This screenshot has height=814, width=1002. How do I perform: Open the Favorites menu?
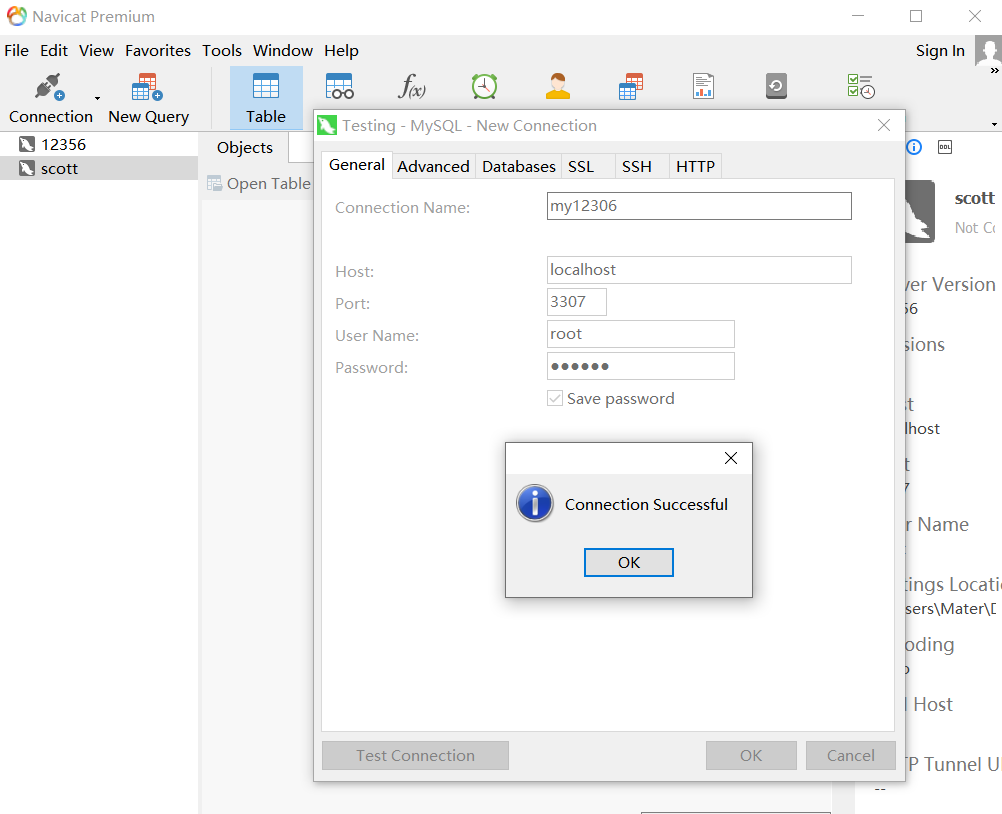pyautogui.click(x=158, y=50)
